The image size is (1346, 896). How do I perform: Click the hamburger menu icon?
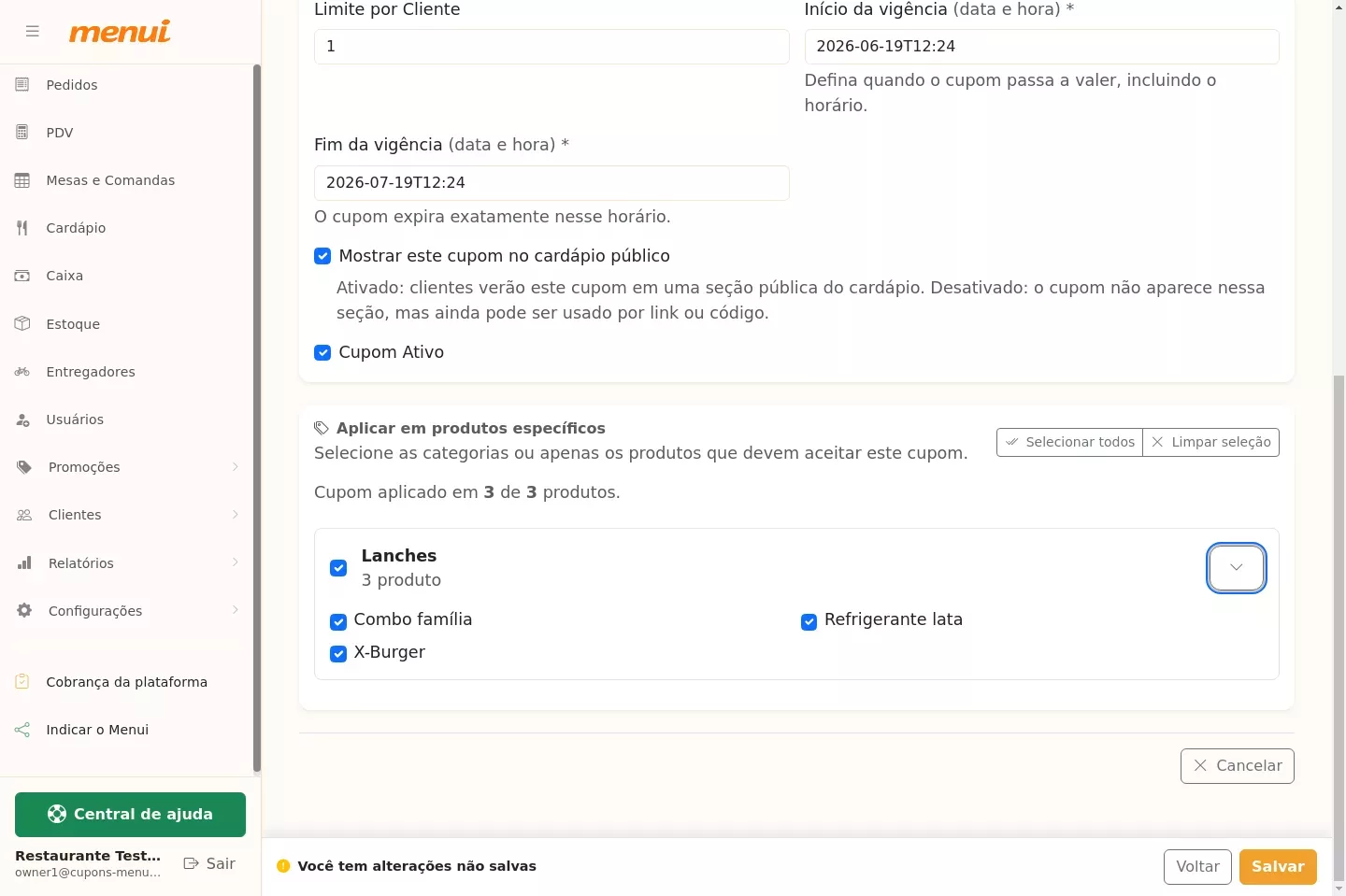[x=33, y=32]
